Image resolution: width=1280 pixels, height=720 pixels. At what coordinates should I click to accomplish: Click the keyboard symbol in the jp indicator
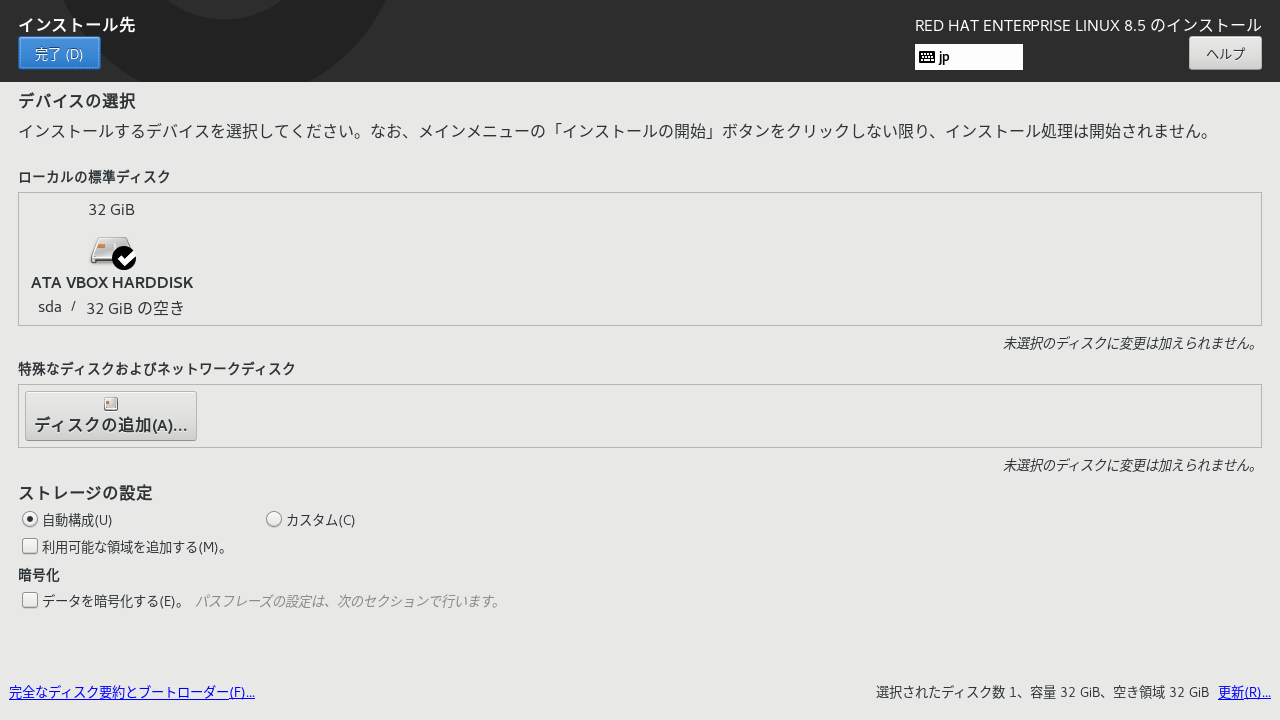(x=925, y=57)
